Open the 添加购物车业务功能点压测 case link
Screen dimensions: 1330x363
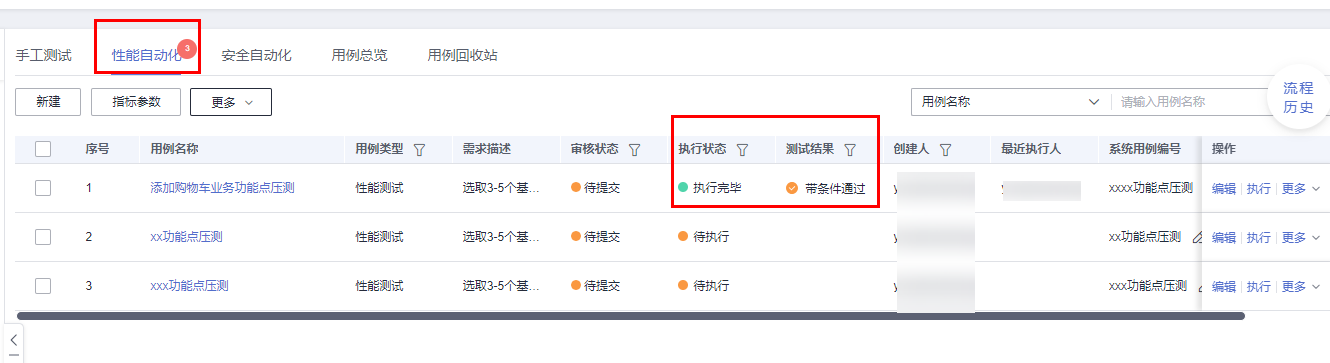pos(222,187)
